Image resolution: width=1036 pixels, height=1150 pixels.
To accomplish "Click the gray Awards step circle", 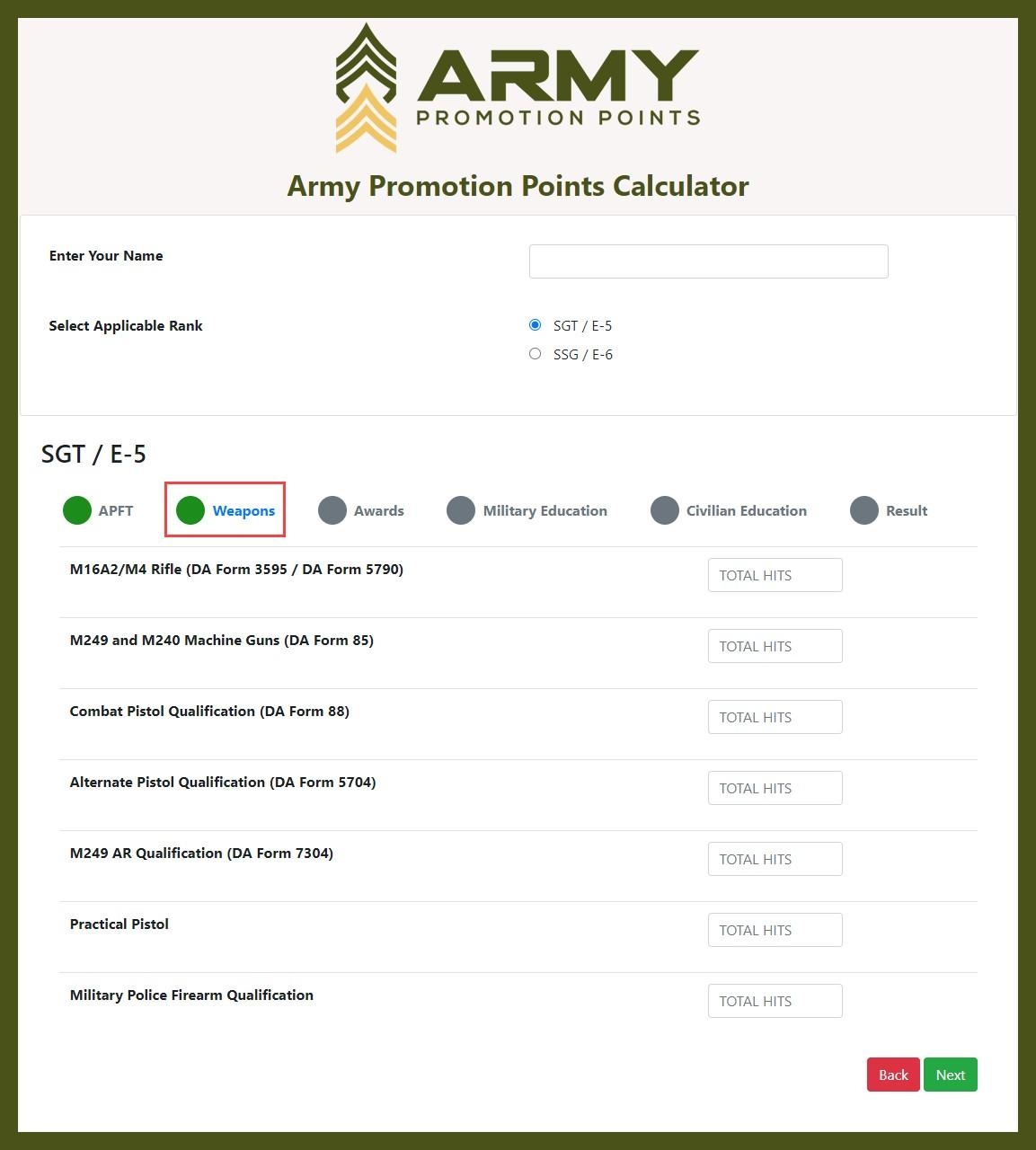I will [x=332, y=510].
